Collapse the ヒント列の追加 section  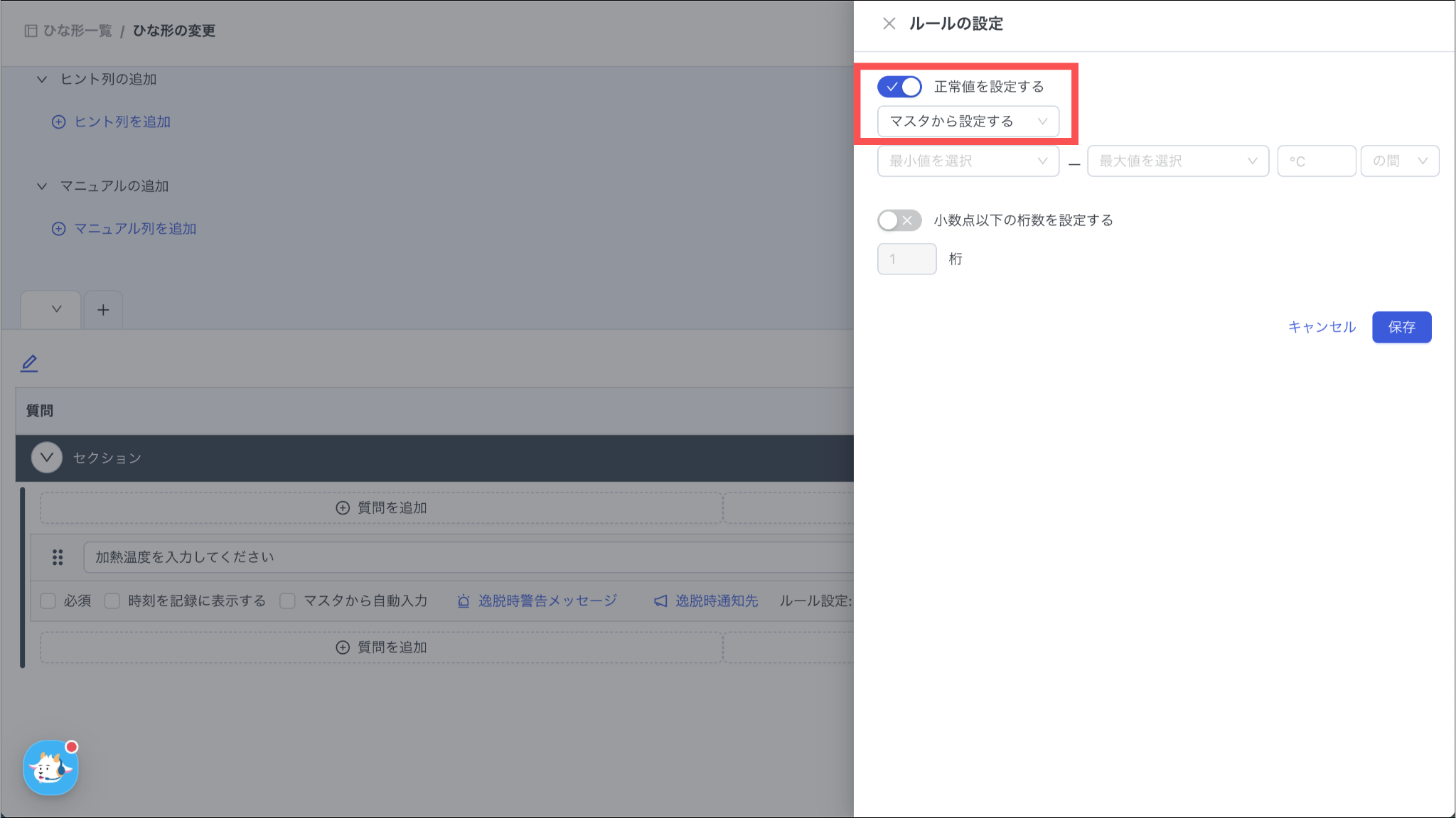click(42, 80)
